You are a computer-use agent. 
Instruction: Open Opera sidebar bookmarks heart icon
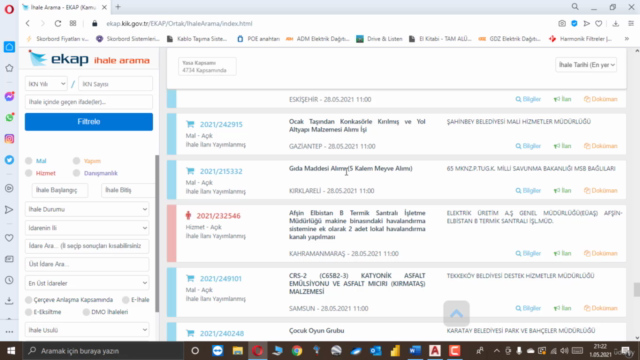click(x=9, y=238)
